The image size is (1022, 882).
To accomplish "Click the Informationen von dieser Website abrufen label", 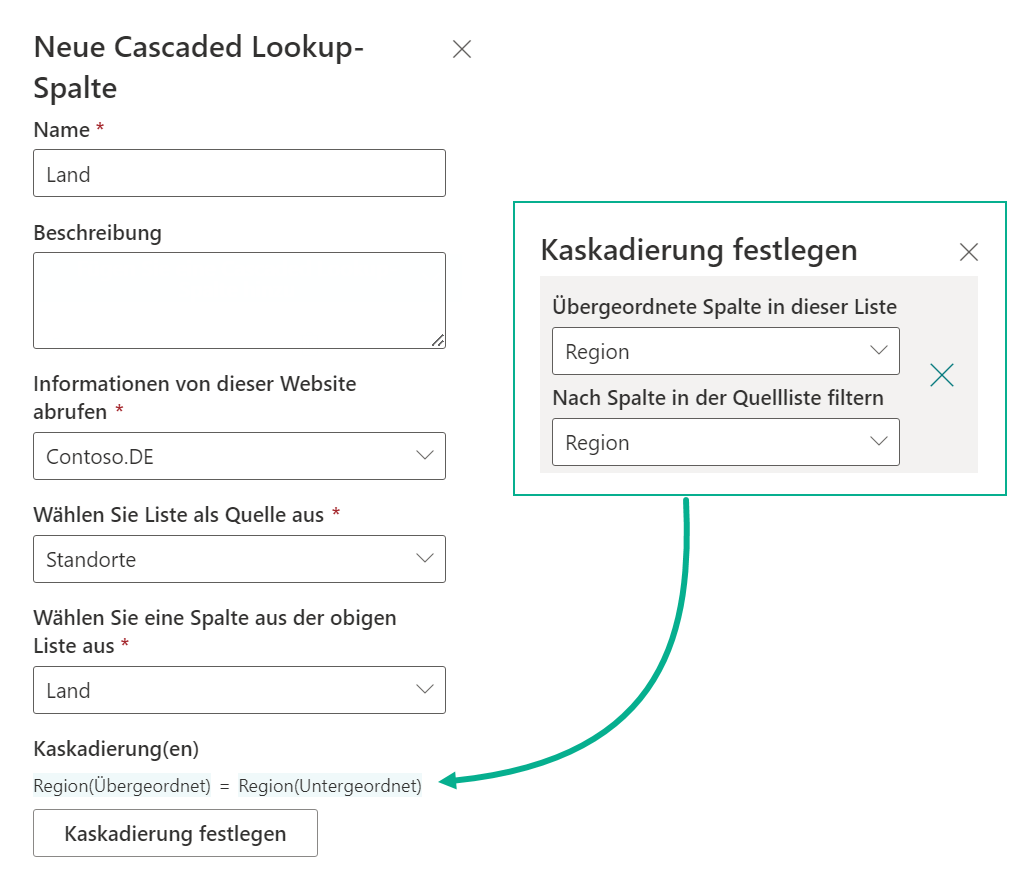I will [x=194, y=398].
